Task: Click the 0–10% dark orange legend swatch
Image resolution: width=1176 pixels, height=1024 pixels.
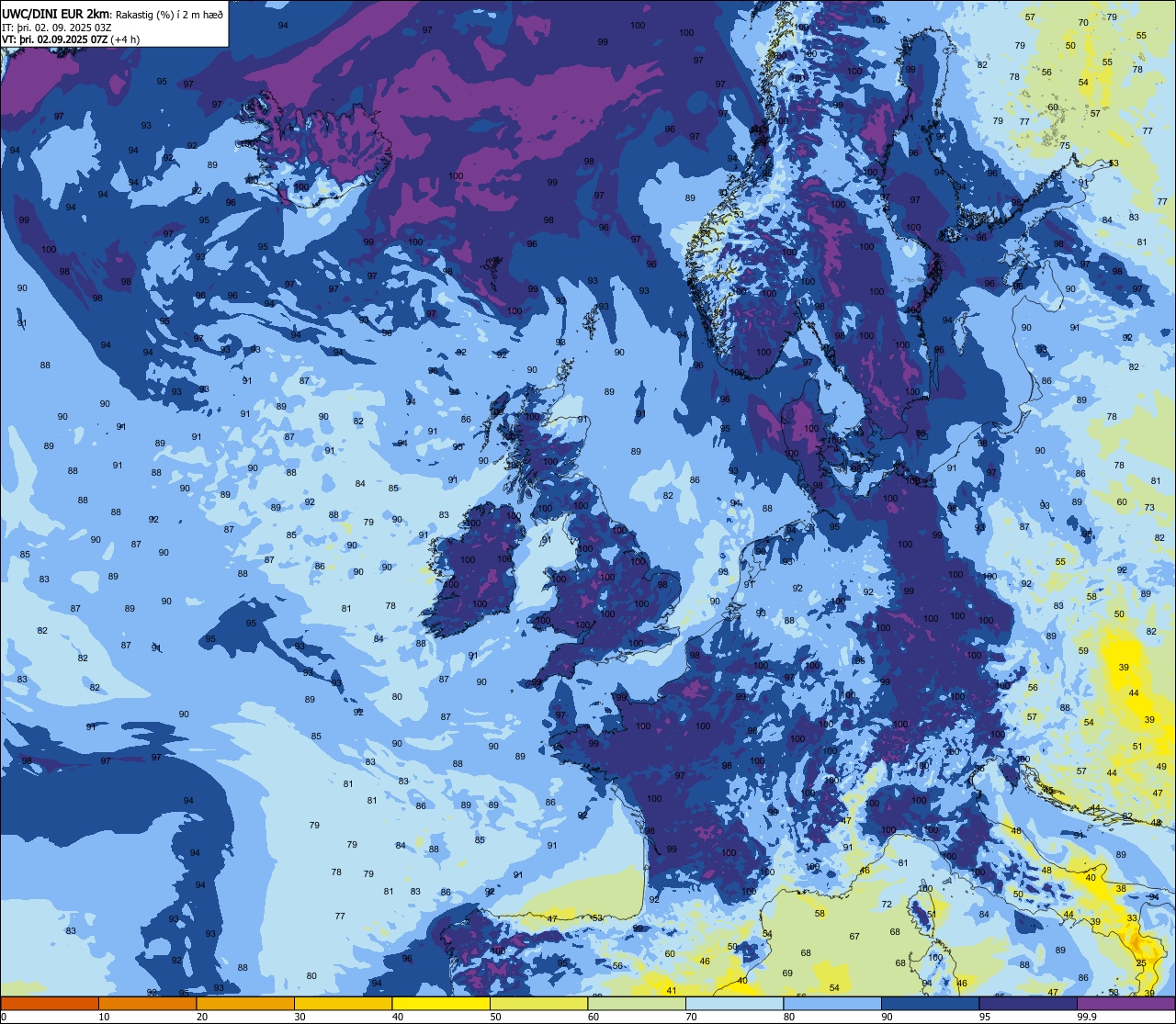Action: tap(50, 1003)
